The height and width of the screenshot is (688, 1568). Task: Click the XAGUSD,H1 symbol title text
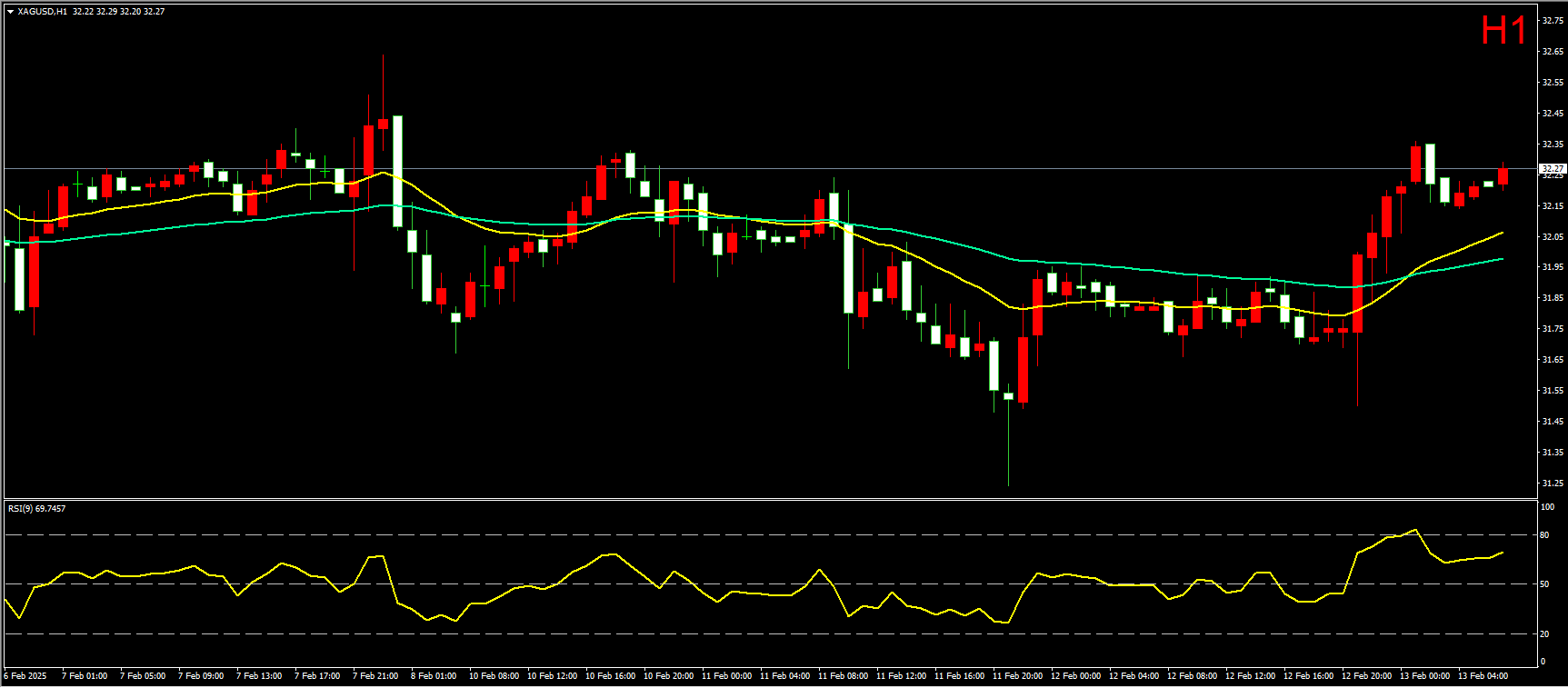[x=42, y=12]
